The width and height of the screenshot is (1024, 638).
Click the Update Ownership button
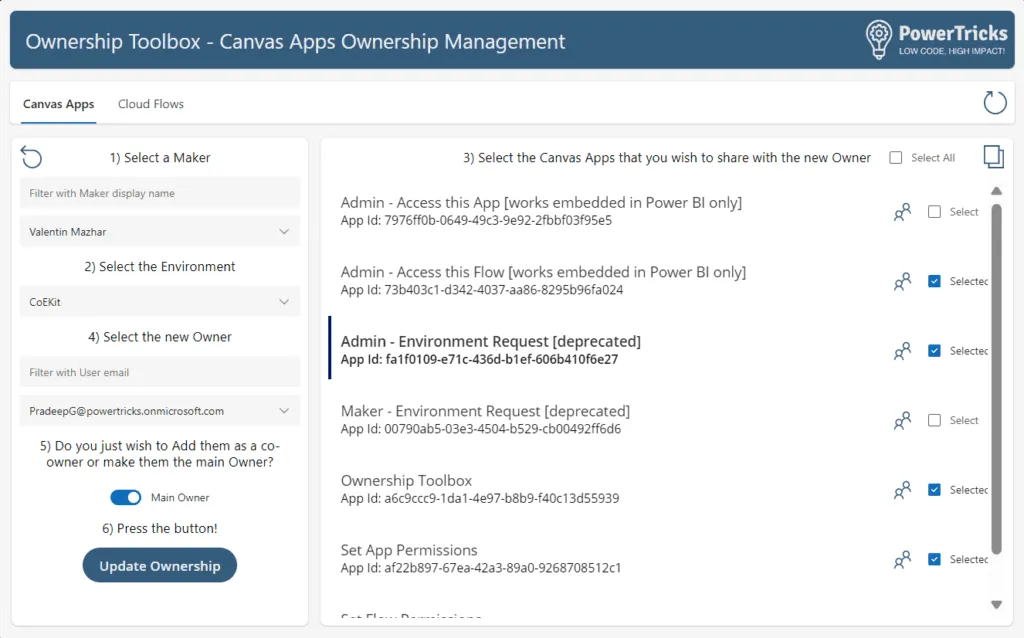click(x=159, y=566)
